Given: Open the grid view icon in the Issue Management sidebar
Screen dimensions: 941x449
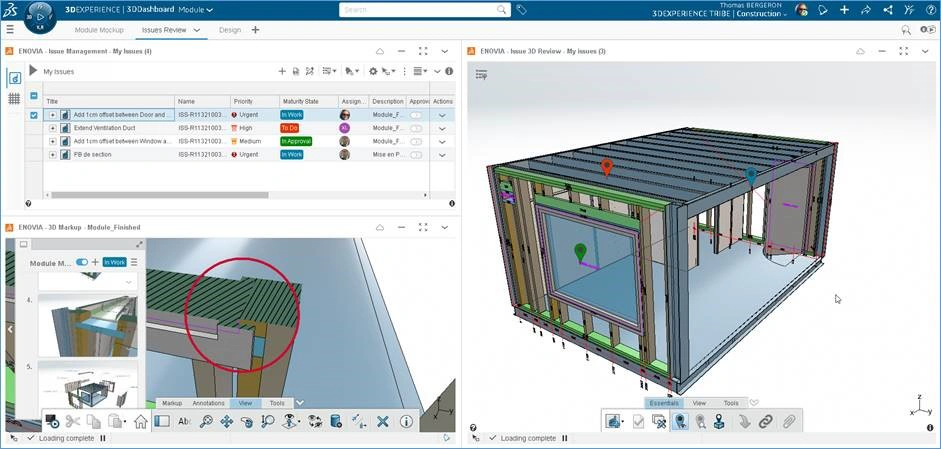Looking at the screenshot, I should pyautogui.click(x=14, y=99).
